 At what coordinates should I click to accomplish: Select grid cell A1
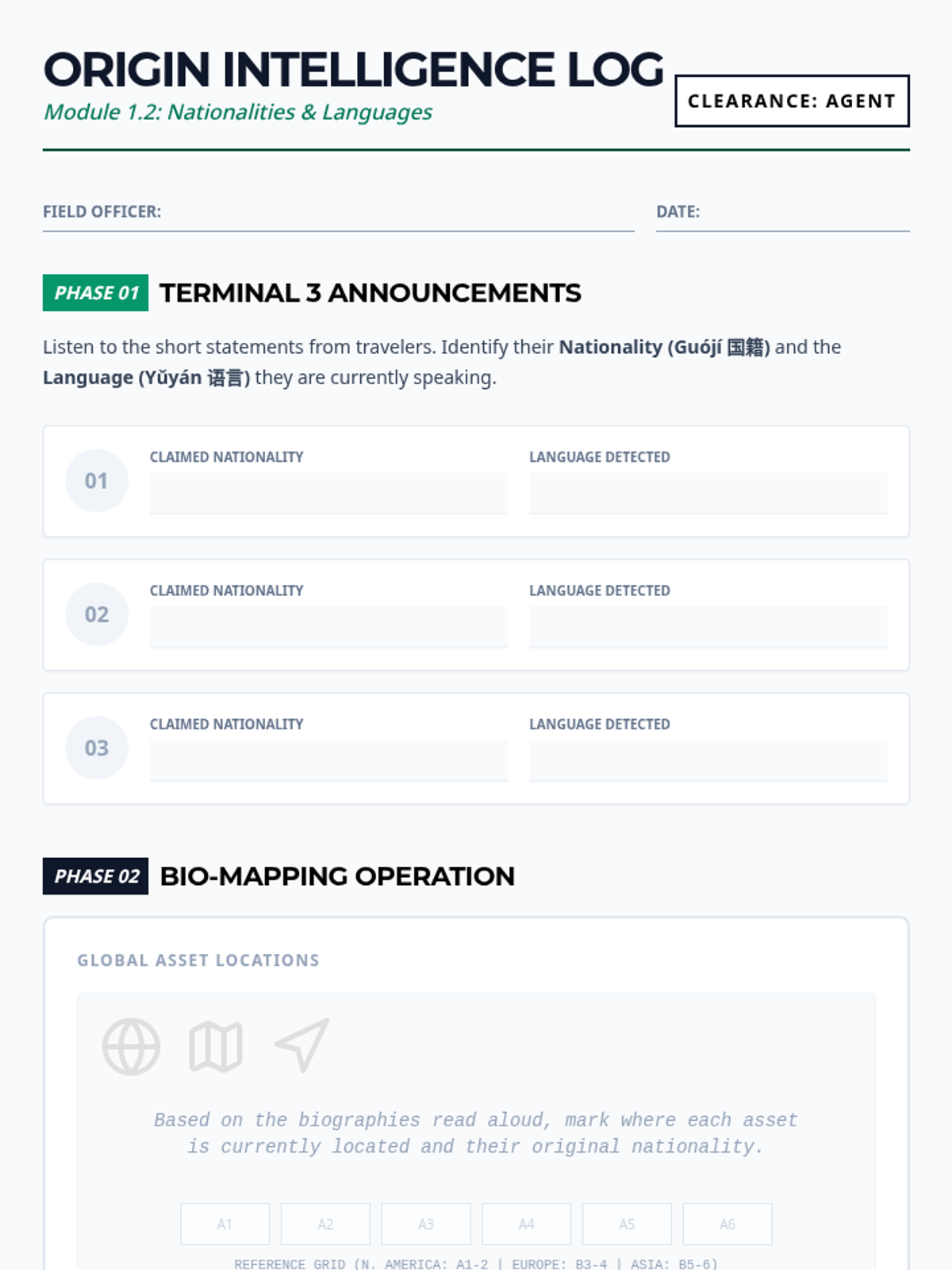[225, 1224]
